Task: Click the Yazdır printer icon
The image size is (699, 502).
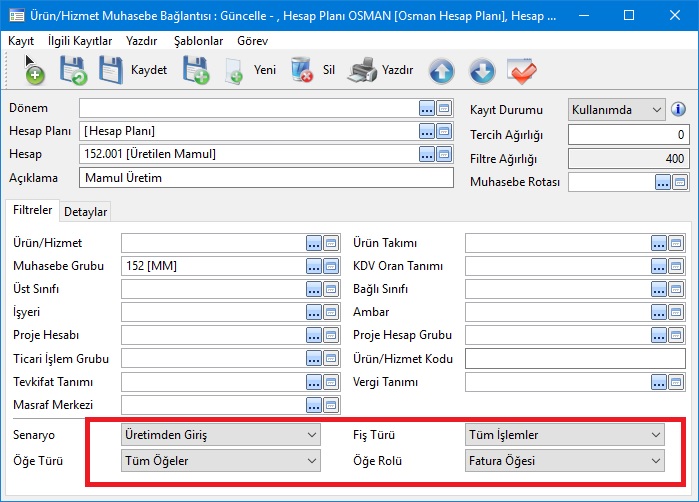Action: (361, 70)
